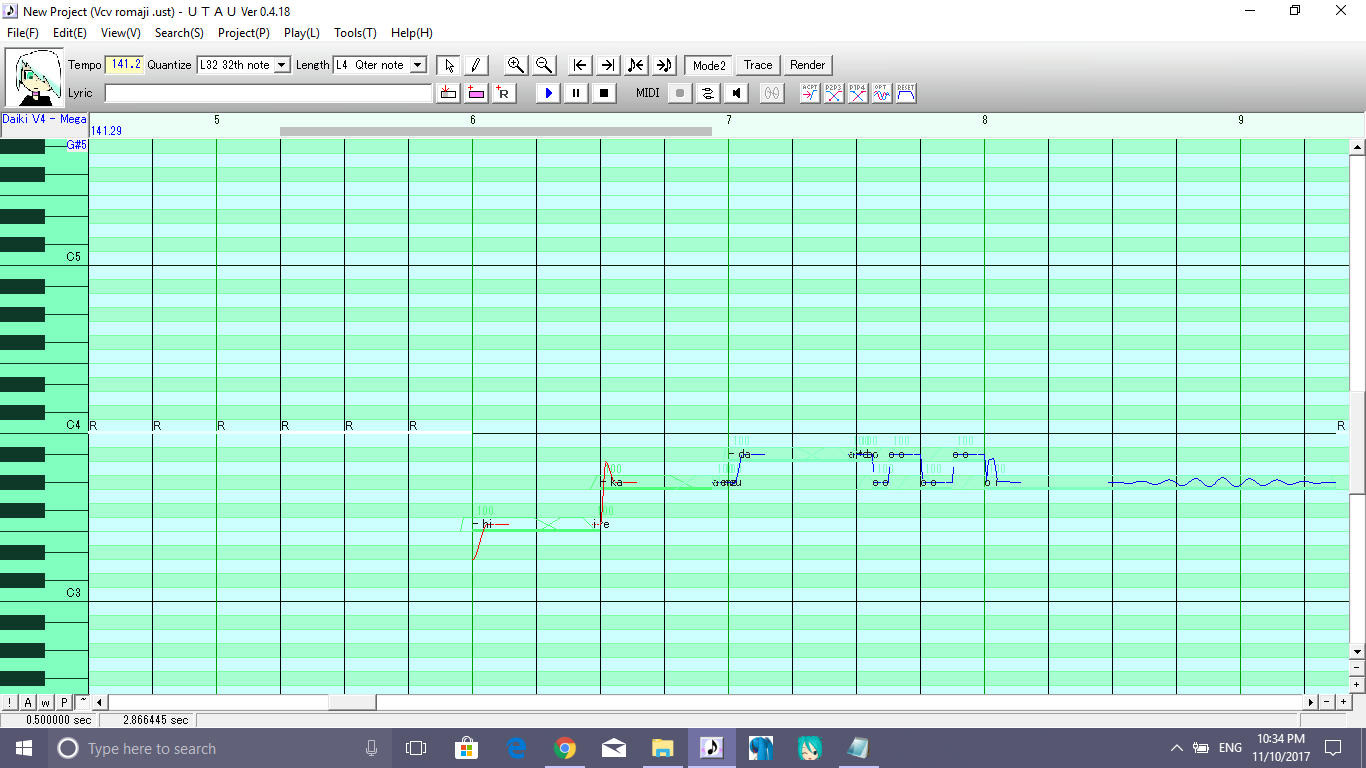Screen dimensions: 1366x768
Task: Toggle the Mode2 button
Action: [x=709, y=65]
